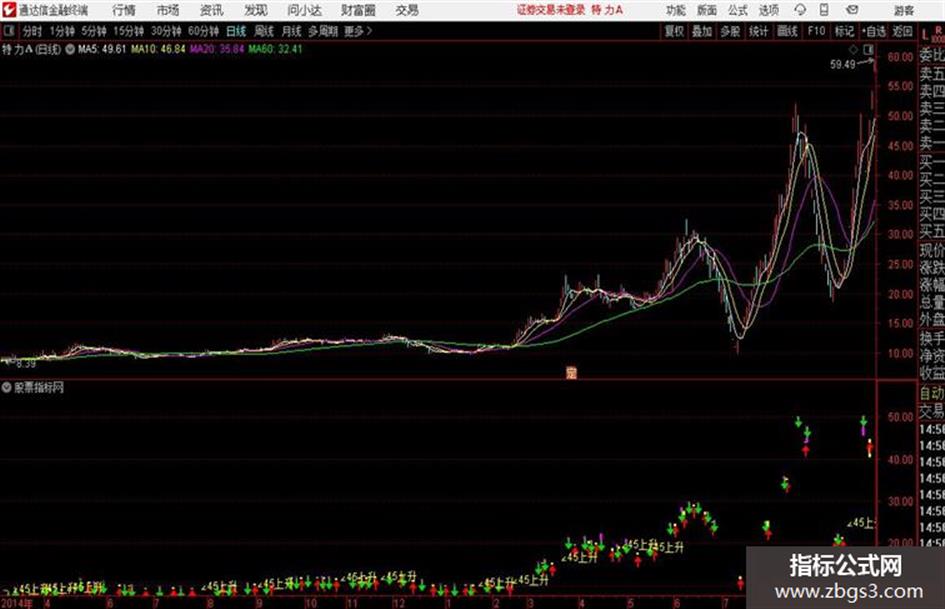Viewport: 945px width, 609px height.
Task: Click the 返回 back button
Action: [902, 31]
